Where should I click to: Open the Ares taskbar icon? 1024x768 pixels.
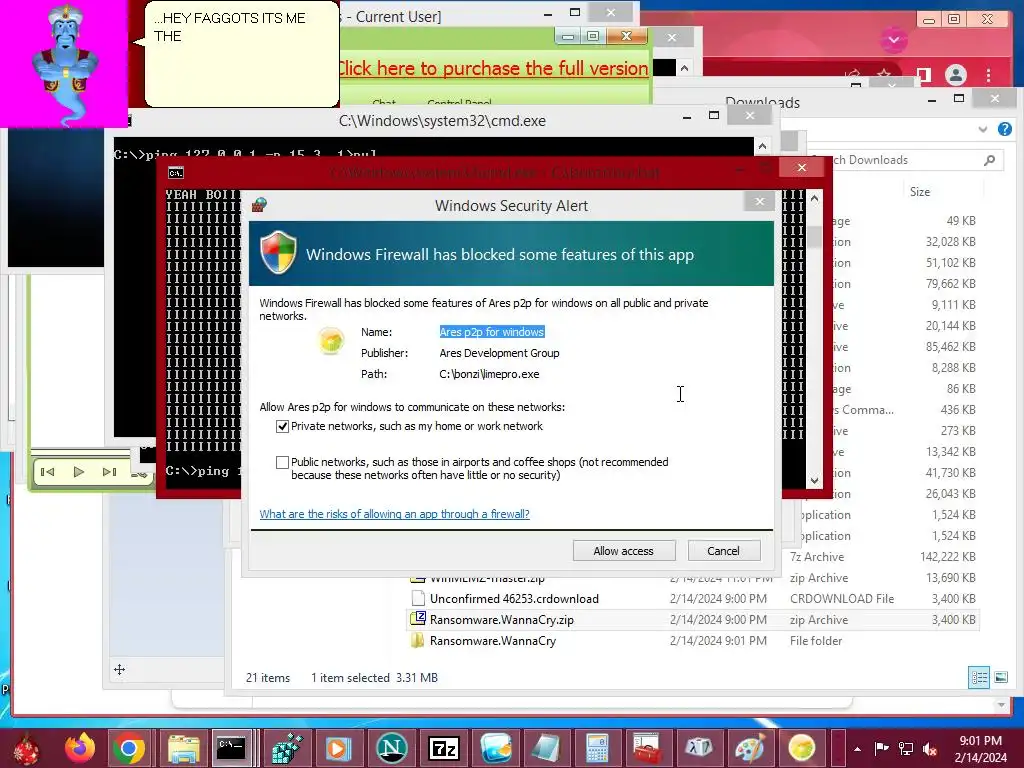(x=801, y=748)
